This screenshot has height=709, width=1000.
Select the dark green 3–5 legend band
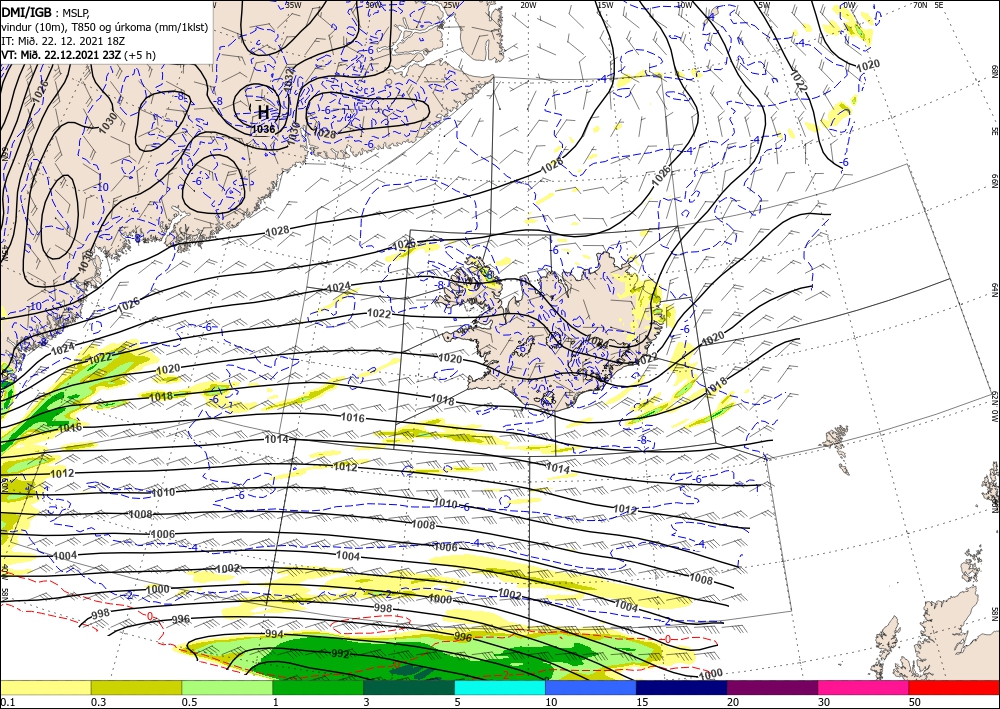[x=409, y=687]
